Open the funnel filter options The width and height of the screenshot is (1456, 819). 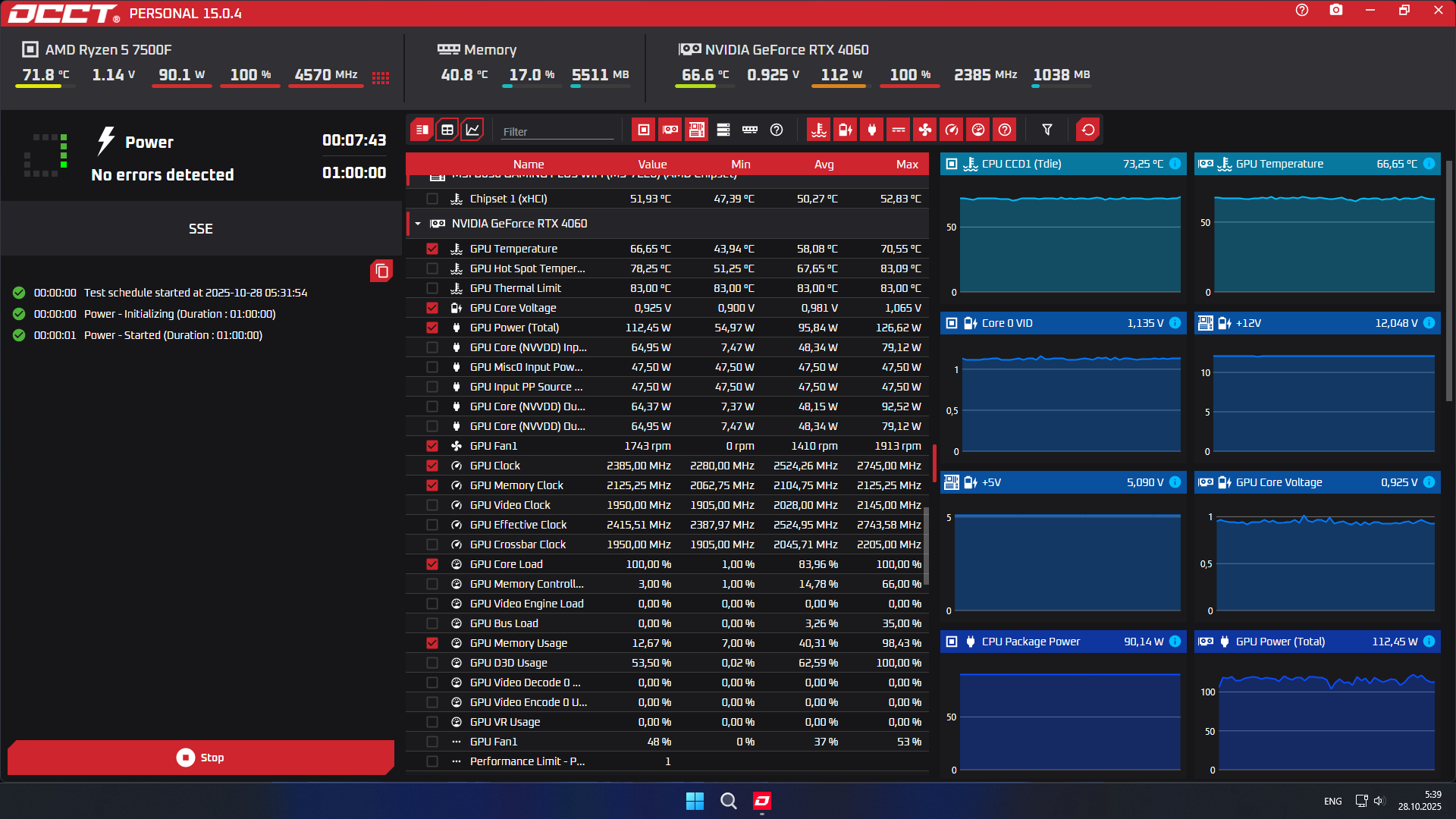(x=1046, y=130)
